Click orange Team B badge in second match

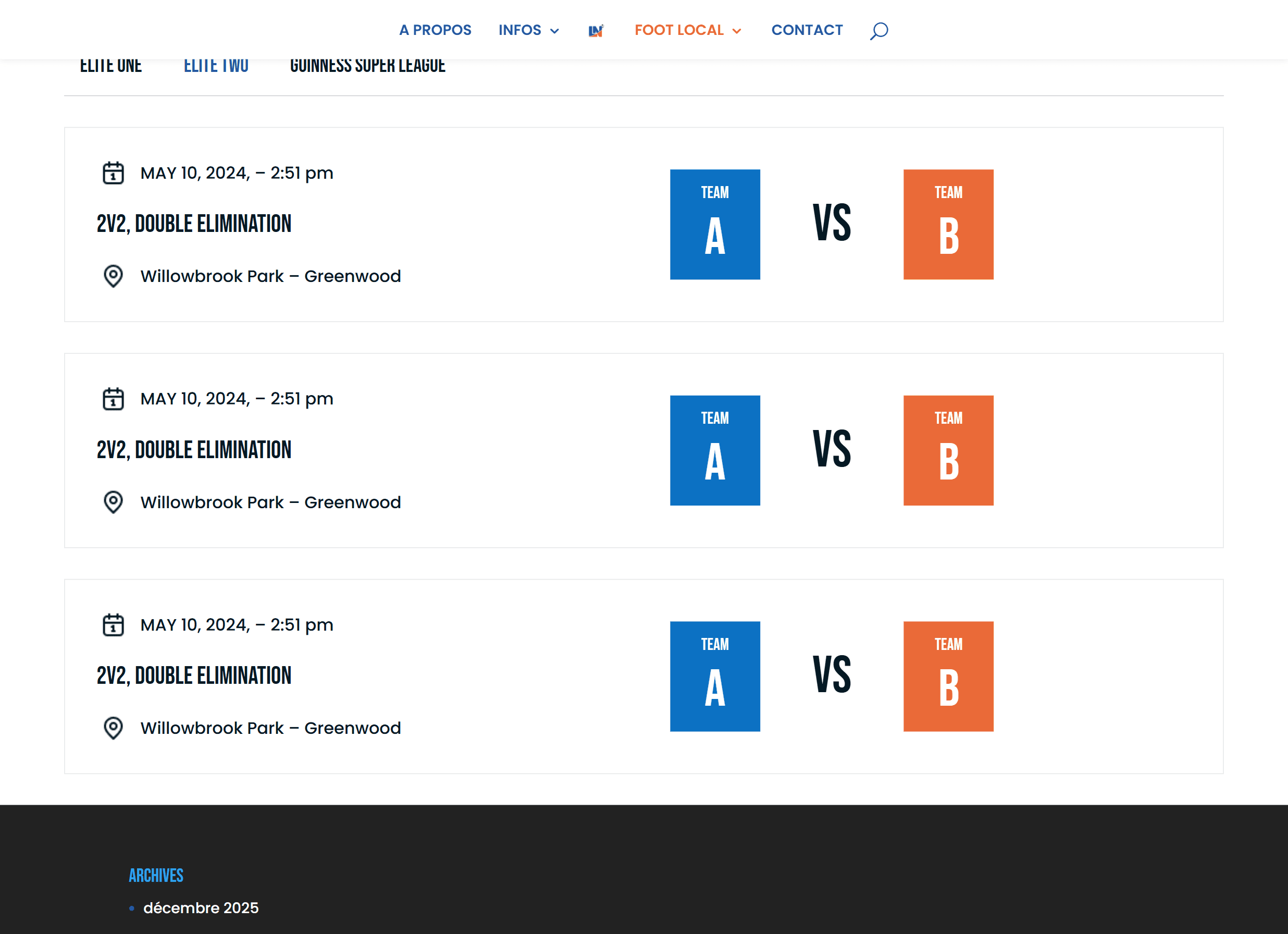click(948, 450)
